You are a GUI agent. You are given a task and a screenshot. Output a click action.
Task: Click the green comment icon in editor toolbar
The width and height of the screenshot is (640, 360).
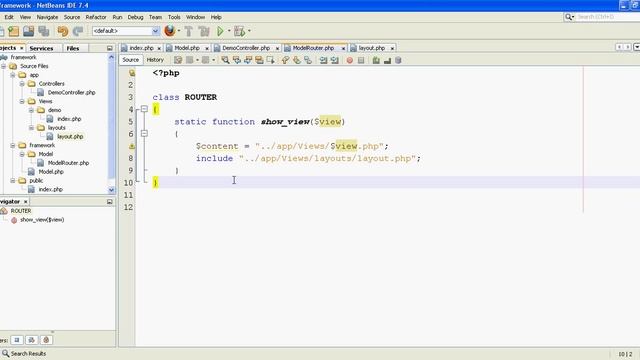click(x=376, y=60)
